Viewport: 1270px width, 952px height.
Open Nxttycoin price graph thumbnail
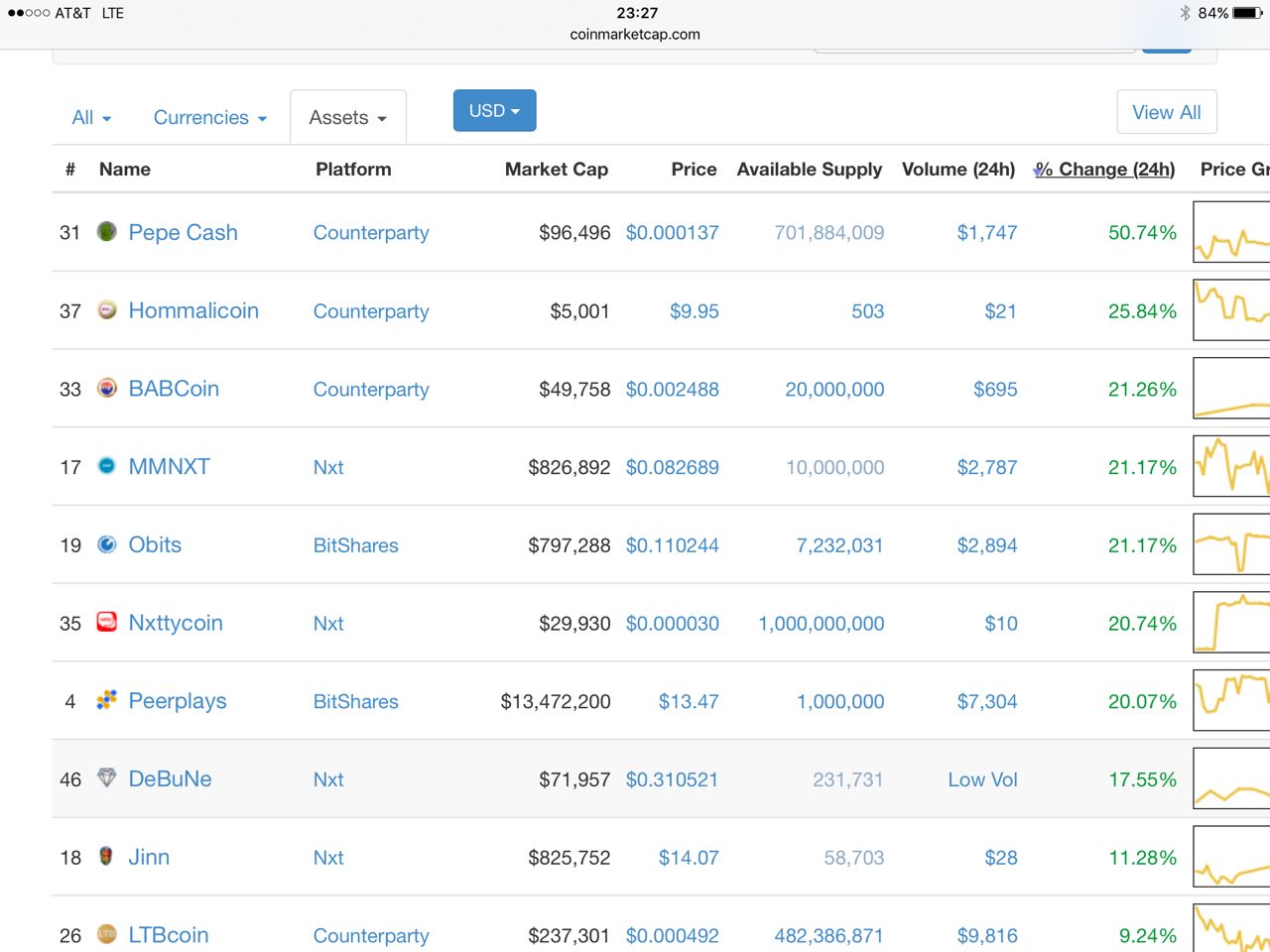(1231, 623)
